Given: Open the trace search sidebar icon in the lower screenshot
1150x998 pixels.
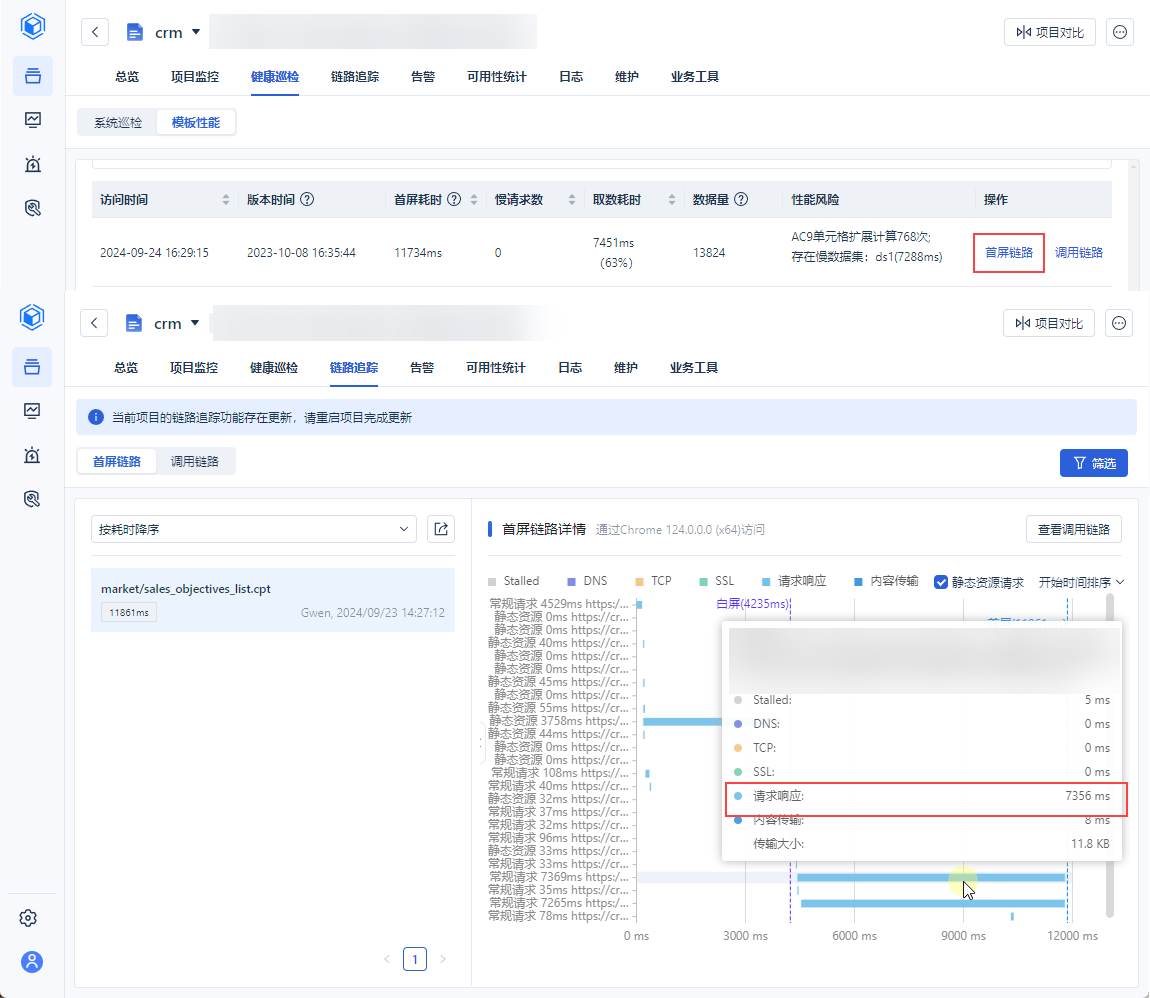Looking at the screenshot, I should tap(32, 499).
